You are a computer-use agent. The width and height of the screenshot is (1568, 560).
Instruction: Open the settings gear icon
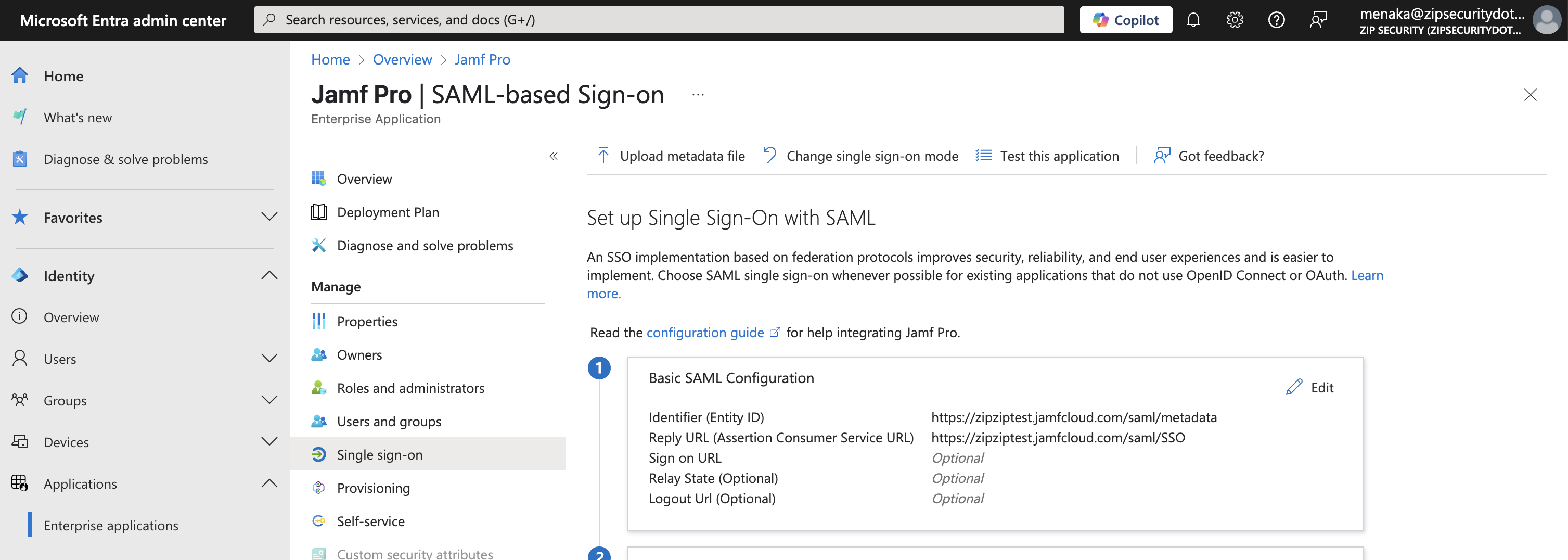(x=1235, y=20)
